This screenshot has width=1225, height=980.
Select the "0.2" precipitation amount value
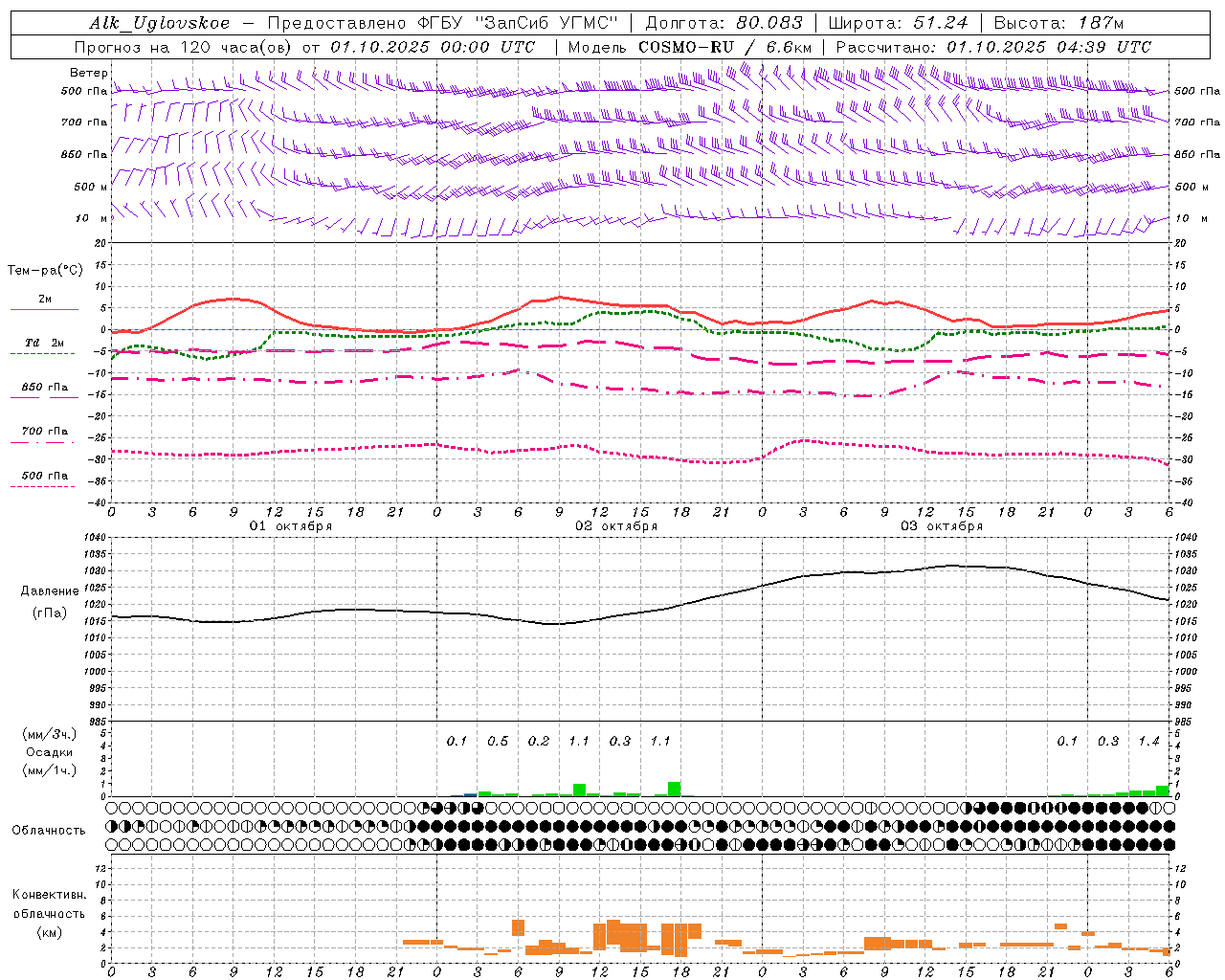tap(539, 742)
